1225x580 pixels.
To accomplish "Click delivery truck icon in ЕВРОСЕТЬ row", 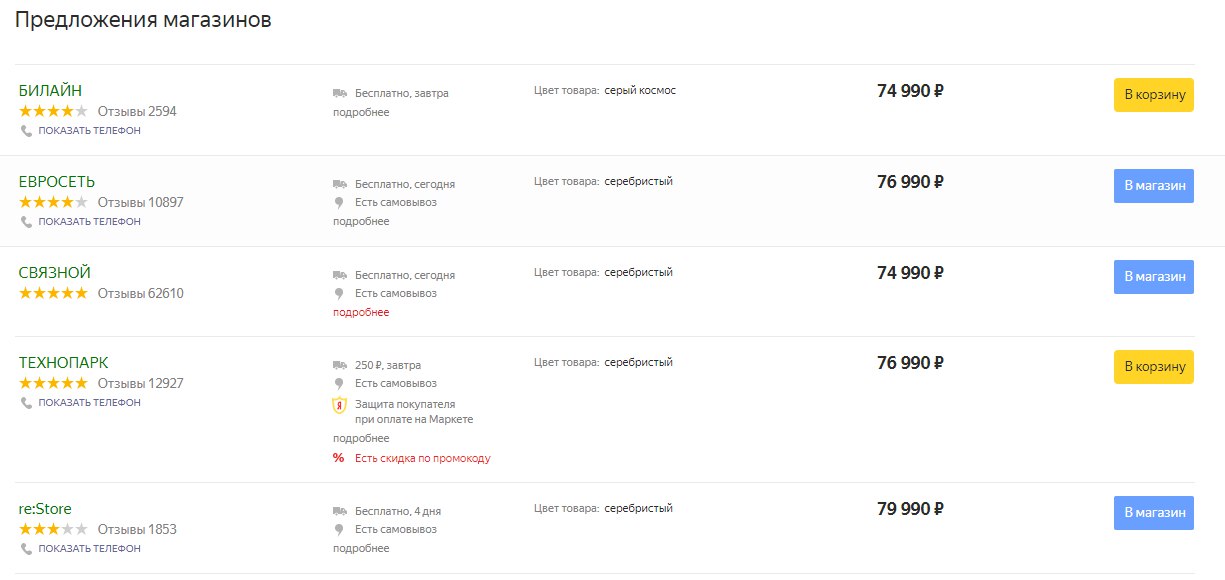I will [x=340, y=184].
